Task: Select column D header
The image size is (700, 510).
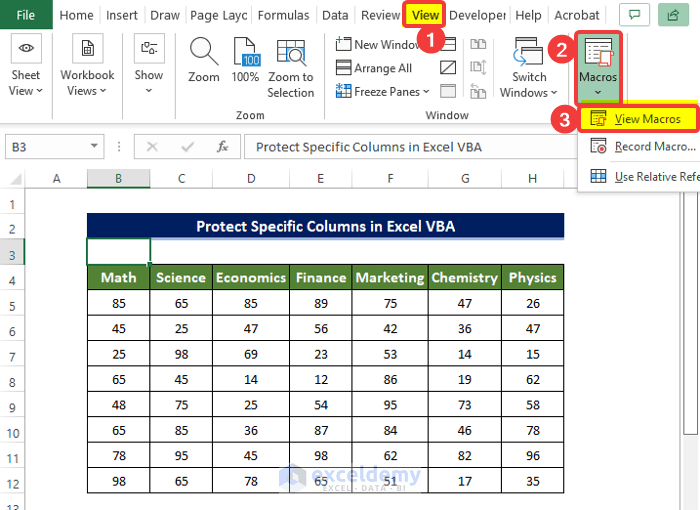Action: click(251, 179)
